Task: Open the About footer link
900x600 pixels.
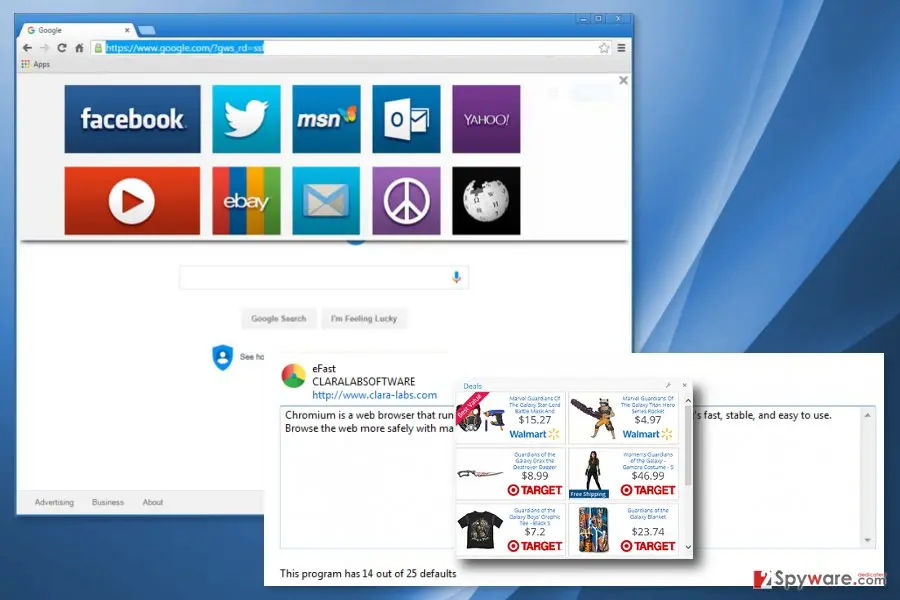Action: click(153, 502)
